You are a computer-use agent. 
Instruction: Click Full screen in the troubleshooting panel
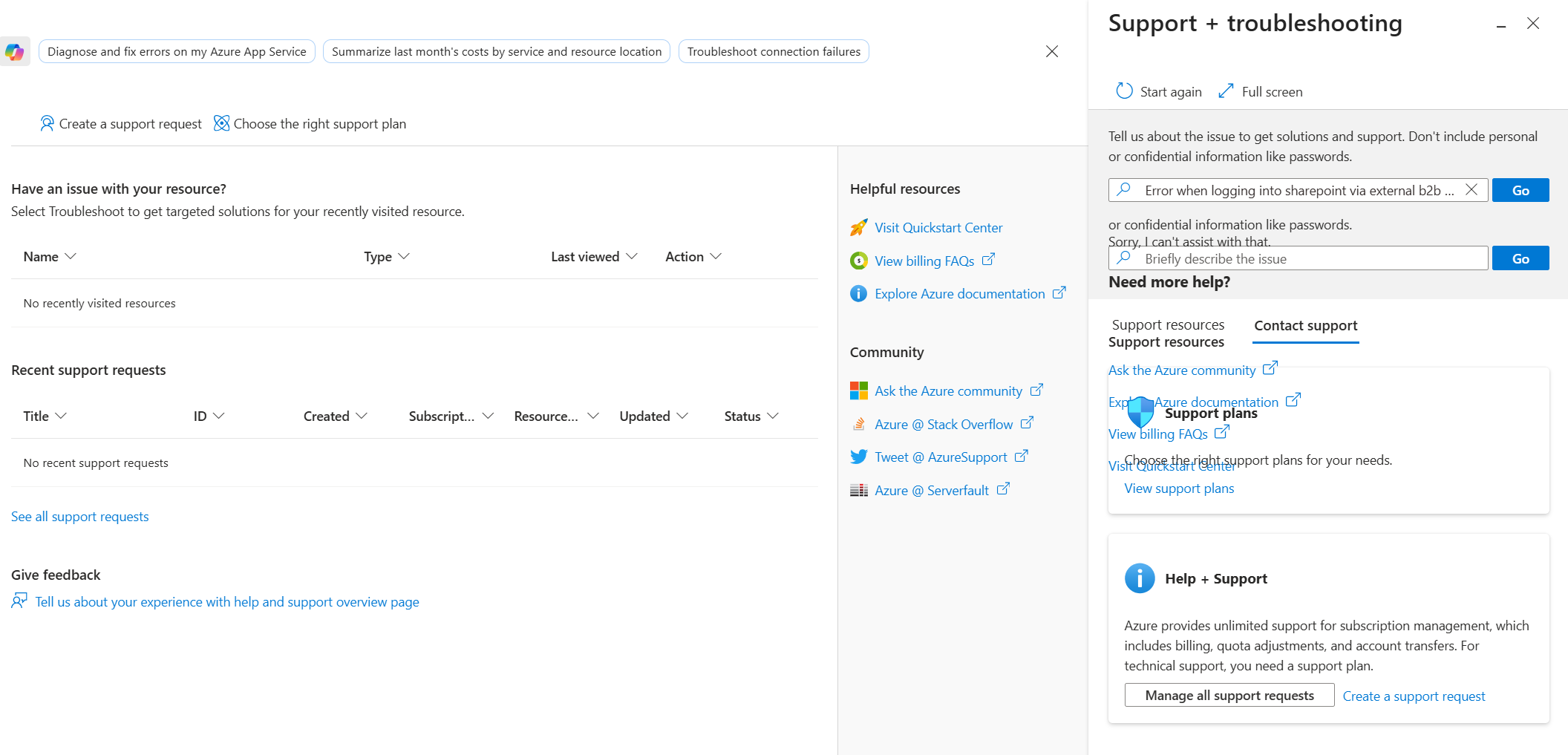1260,91
